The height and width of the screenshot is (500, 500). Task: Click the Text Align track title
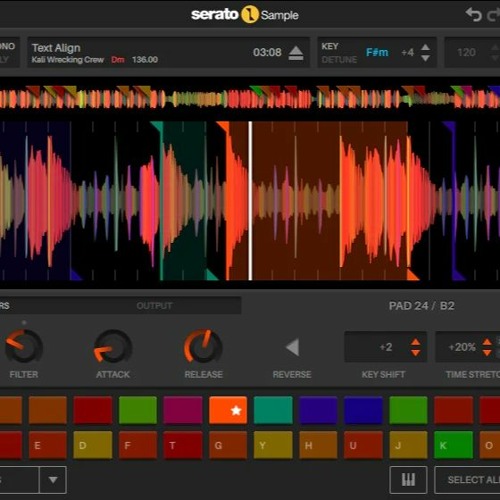56,48
